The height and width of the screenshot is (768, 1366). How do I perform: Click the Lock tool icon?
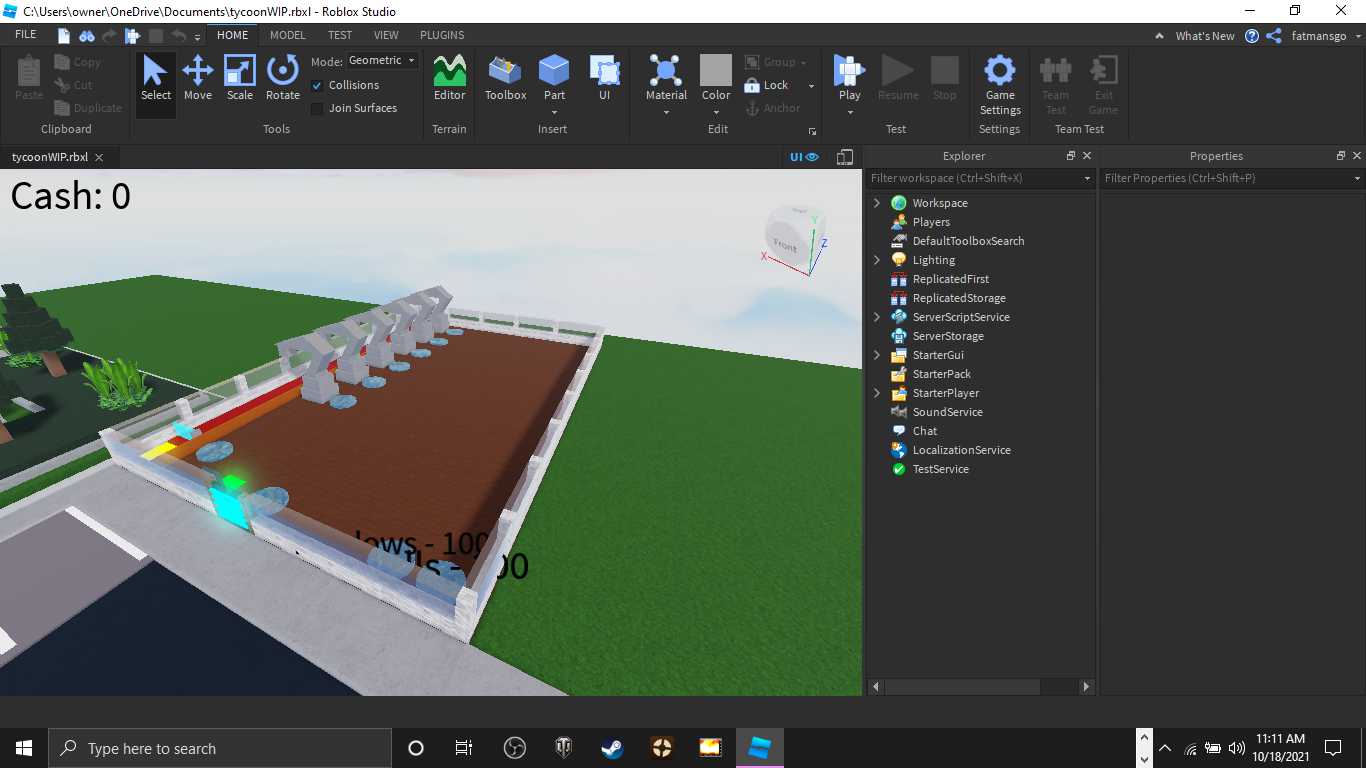tap(752, 85)
